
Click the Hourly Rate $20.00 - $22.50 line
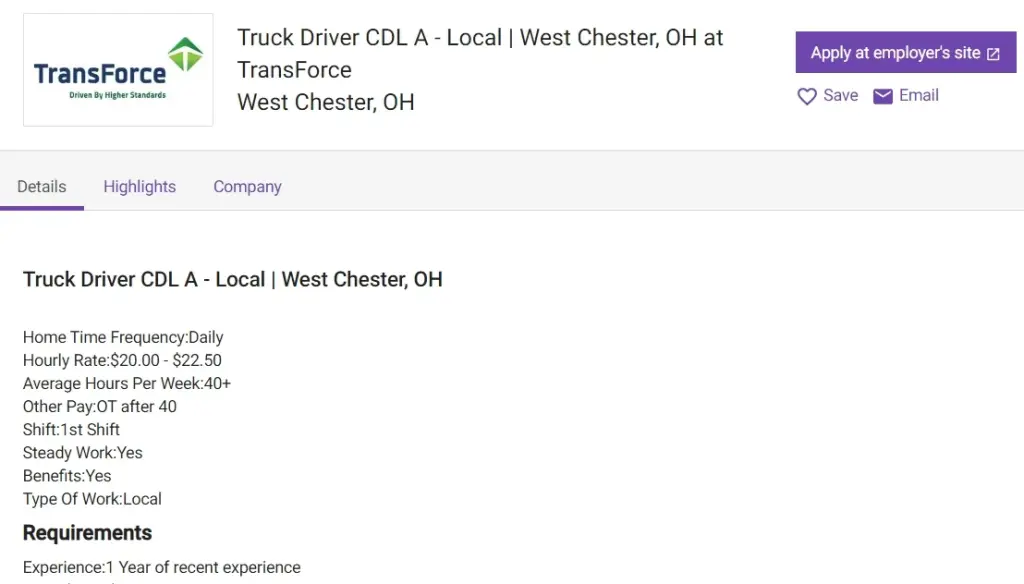[122, 360]
